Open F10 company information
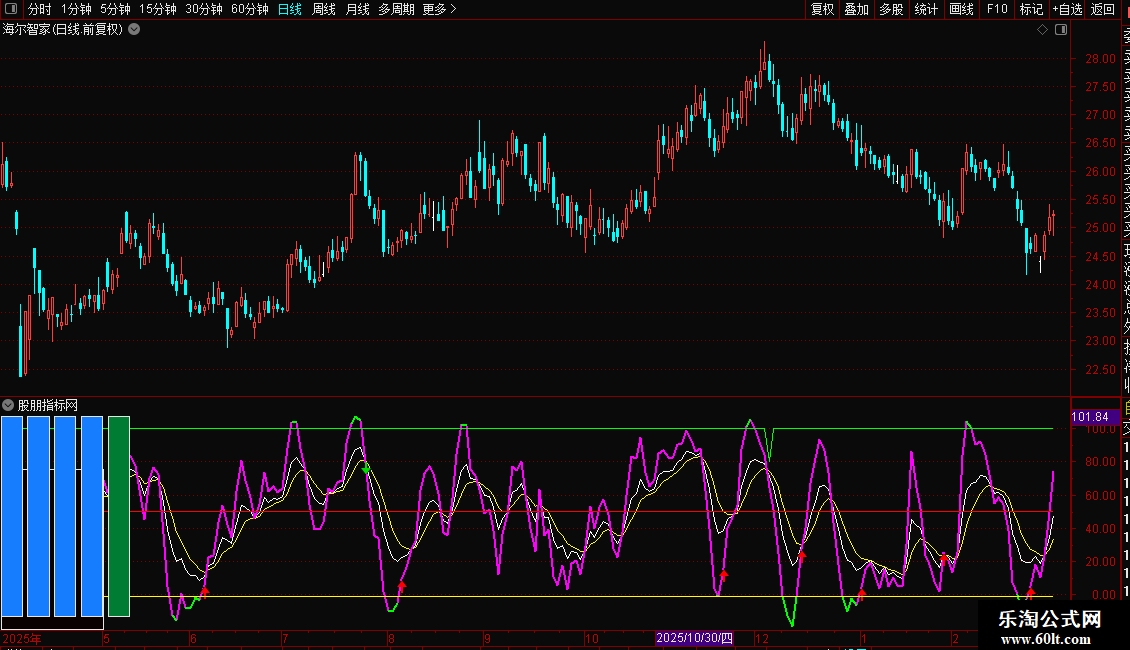Image resolution: width=1130 pixels, height=650 pixels. pos(997,9)
